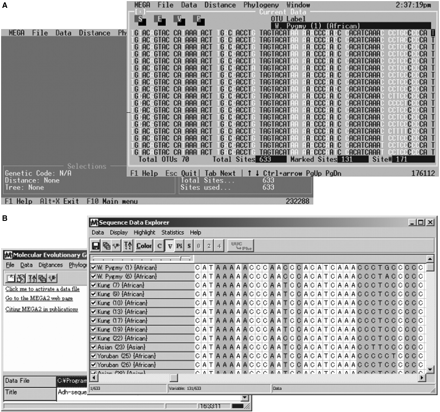Open Data menu in Sequence Data Explorer
This screenshot has height=412, width=440.
click(x=98, y=232)
